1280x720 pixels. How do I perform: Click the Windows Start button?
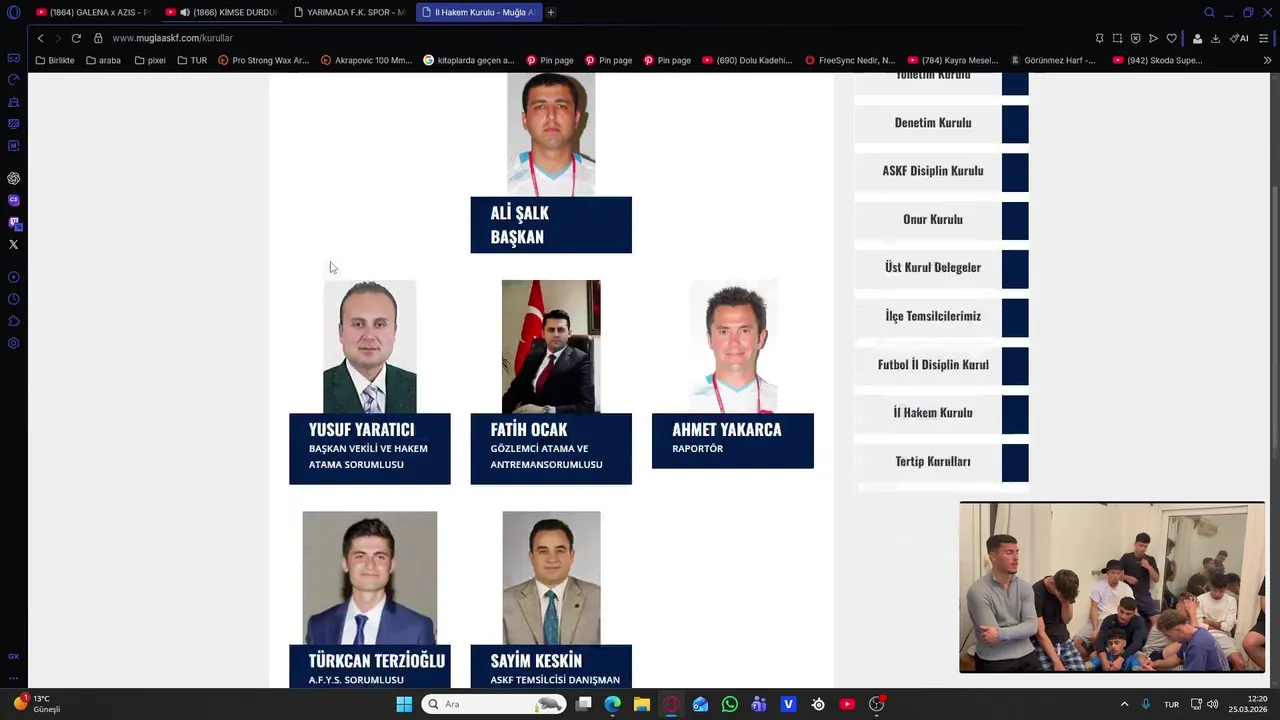[x=404, y=704]
